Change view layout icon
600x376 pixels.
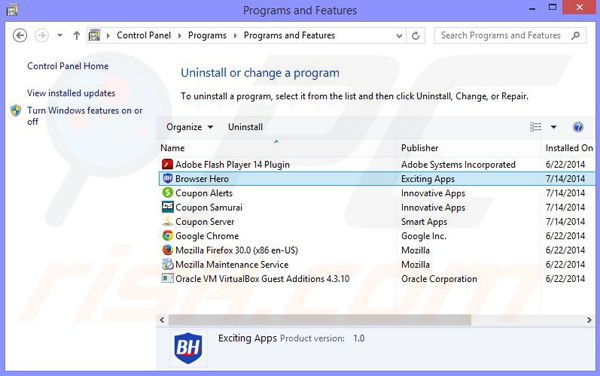pos(535,127)
